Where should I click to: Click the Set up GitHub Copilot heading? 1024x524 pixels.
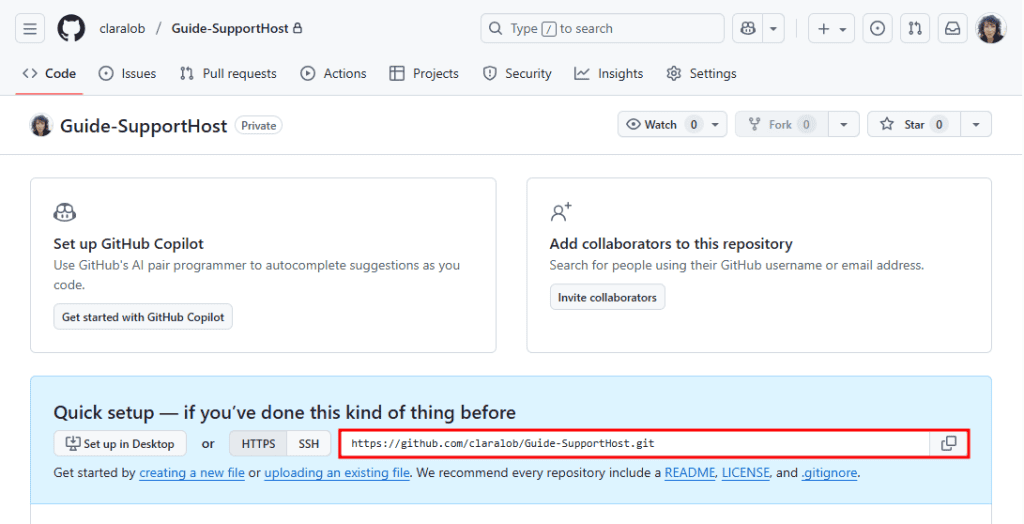(129, 244)
